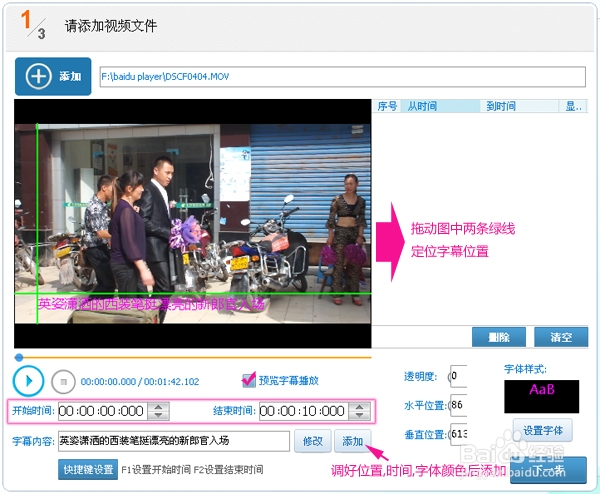Screen dimensions: 600x494
Task: Click the 水平位置 horizontal position input
Action: 458,405
